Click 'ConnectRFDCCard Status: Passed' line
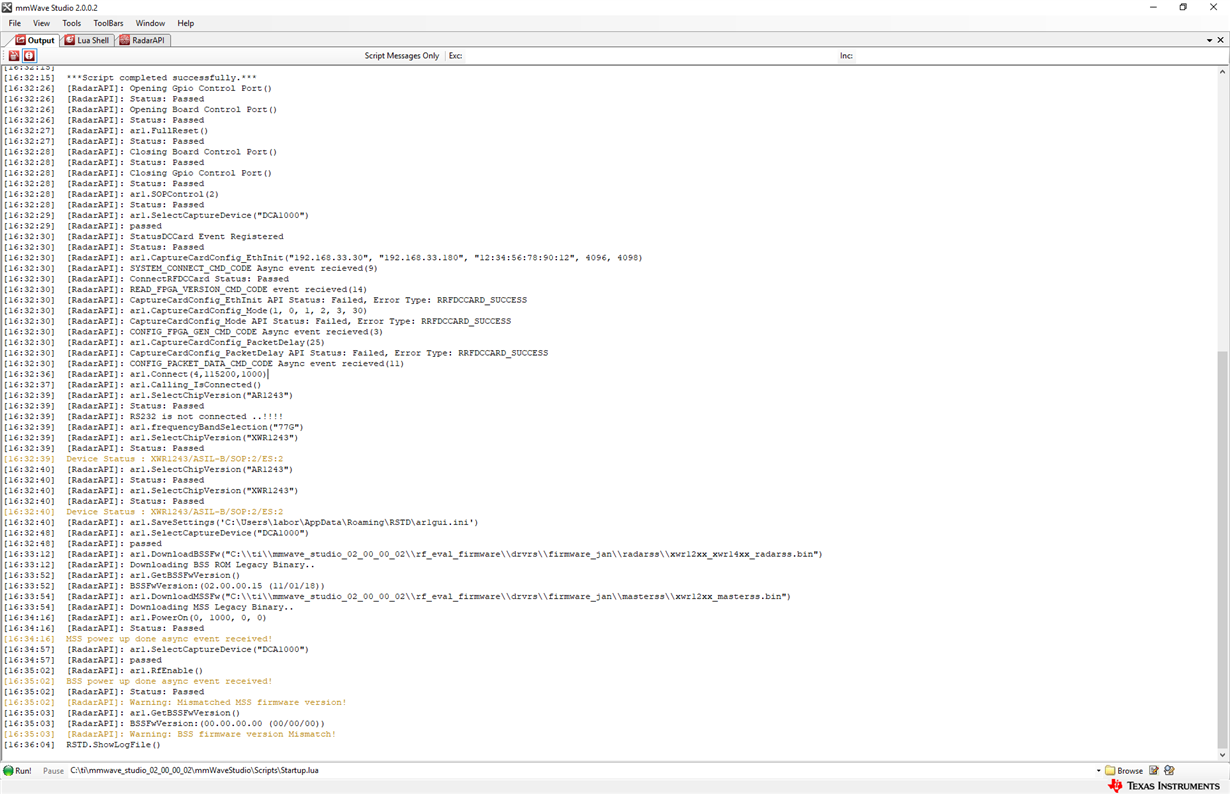 click(209, 279)
